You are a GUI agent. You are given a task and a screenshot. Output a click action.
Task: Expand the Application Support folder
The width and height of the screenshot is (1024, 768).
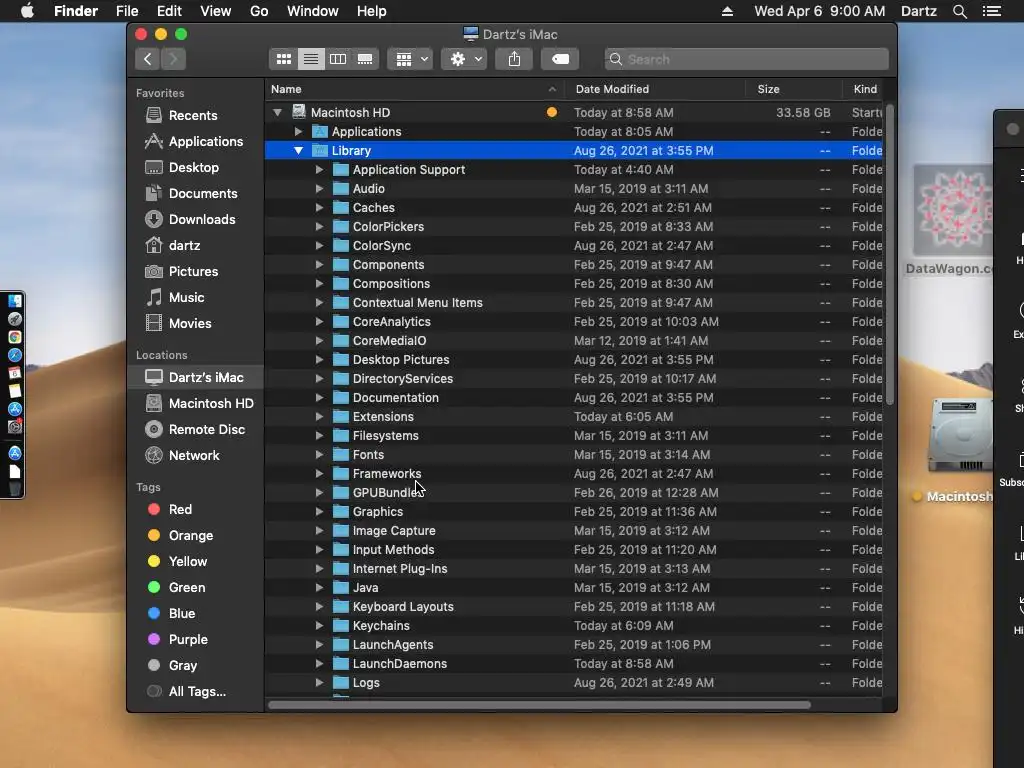[x=319, y=170]
